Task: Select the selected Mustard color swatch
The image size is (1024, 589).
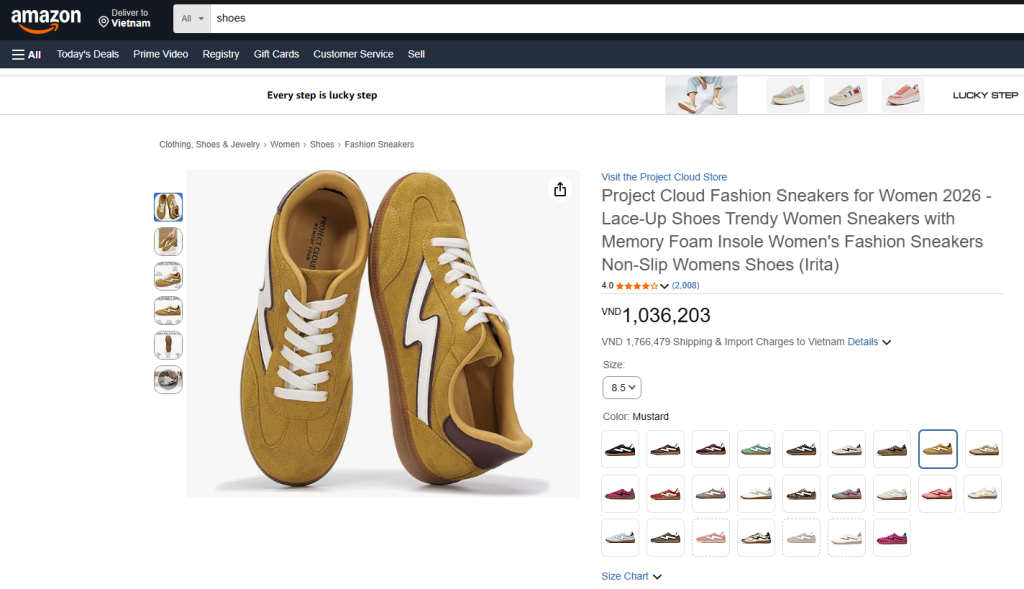Action: [938, 449]
